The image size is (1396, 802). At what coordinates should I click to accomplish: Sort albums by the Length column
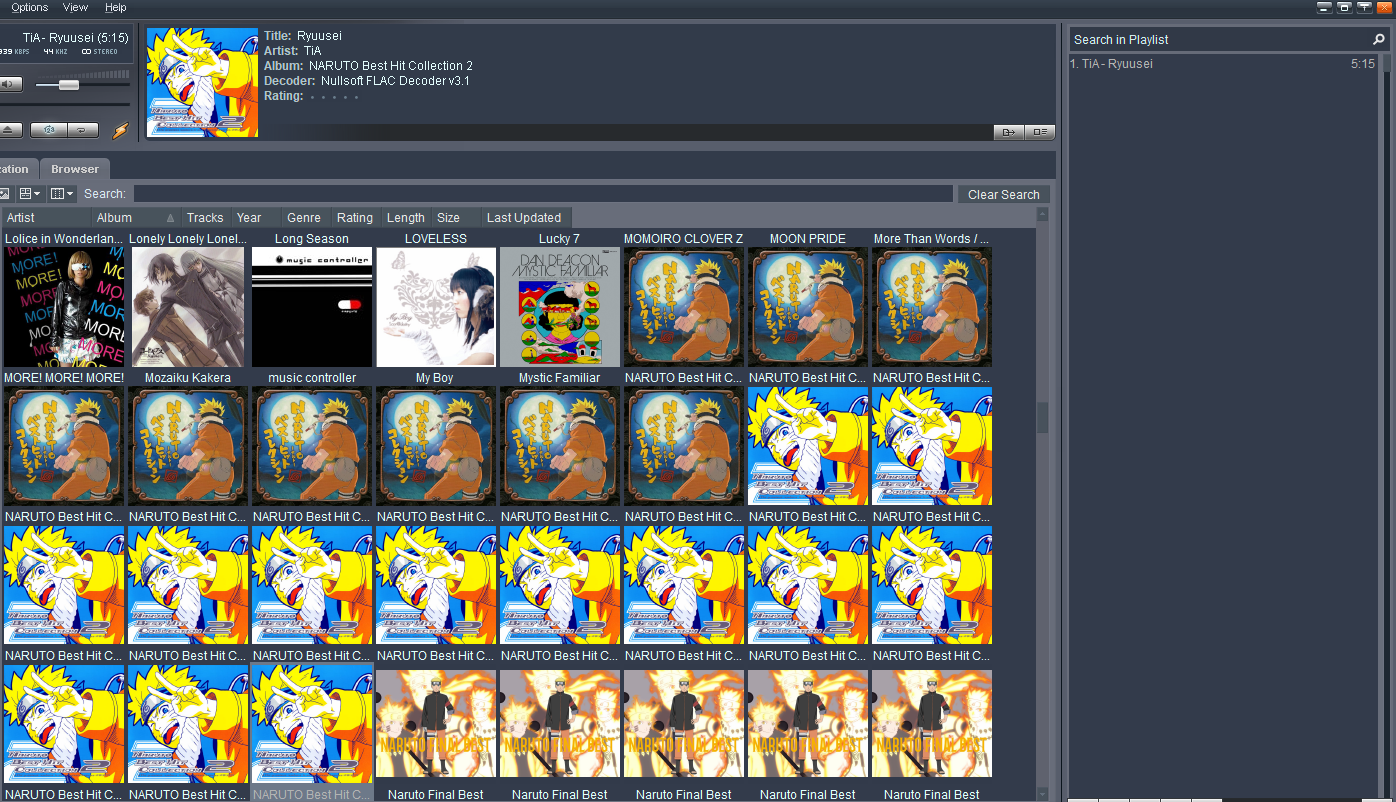(x=405, y=217)
